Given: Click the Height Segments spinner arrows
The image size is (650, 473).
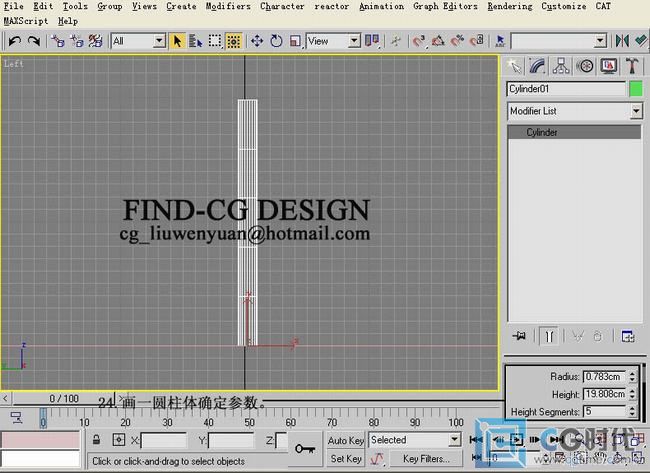Looking at the screenshot, I should click(x=632, y=411).
